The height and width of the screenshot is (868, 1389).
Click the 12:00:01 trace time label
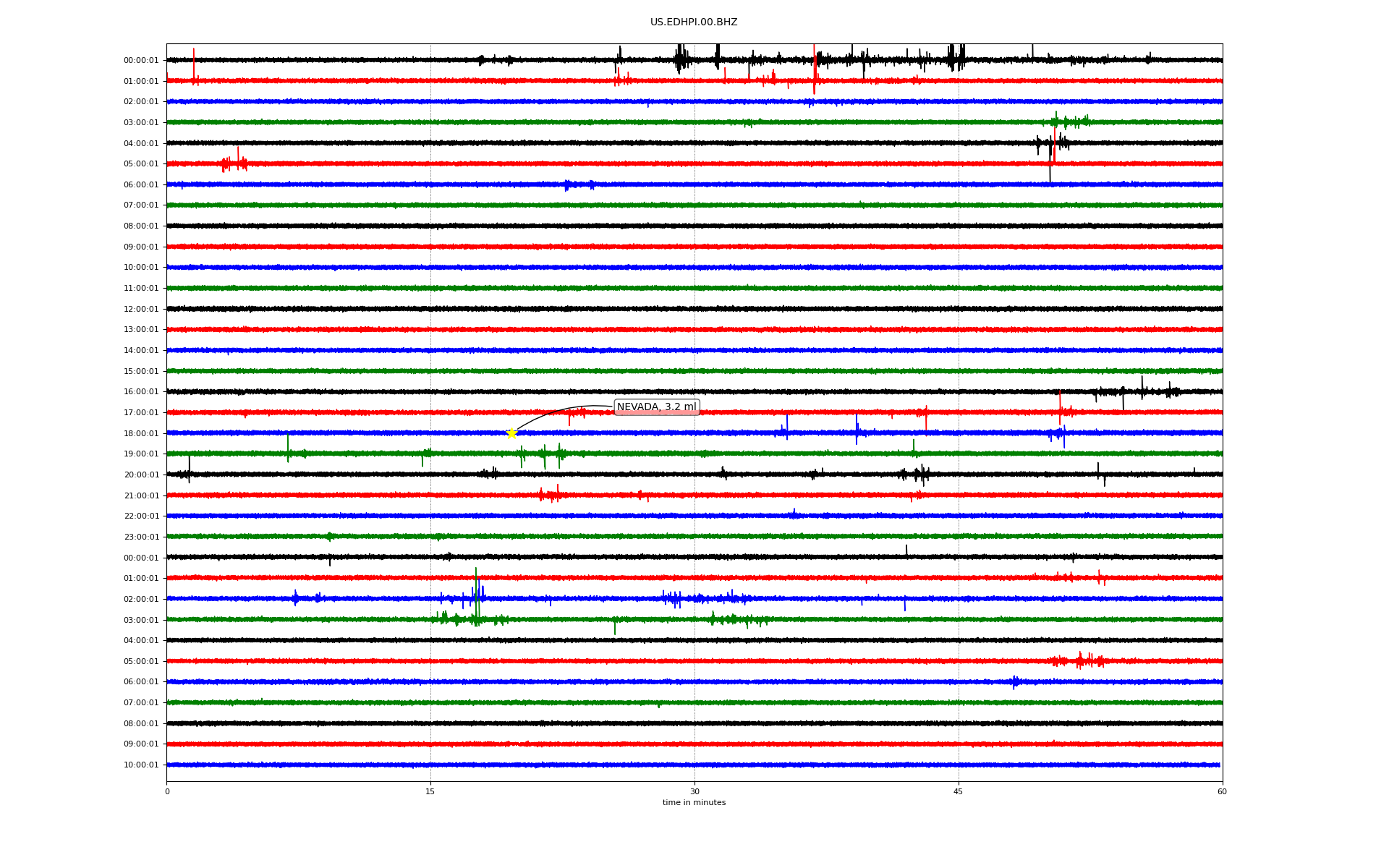[141, 310]
